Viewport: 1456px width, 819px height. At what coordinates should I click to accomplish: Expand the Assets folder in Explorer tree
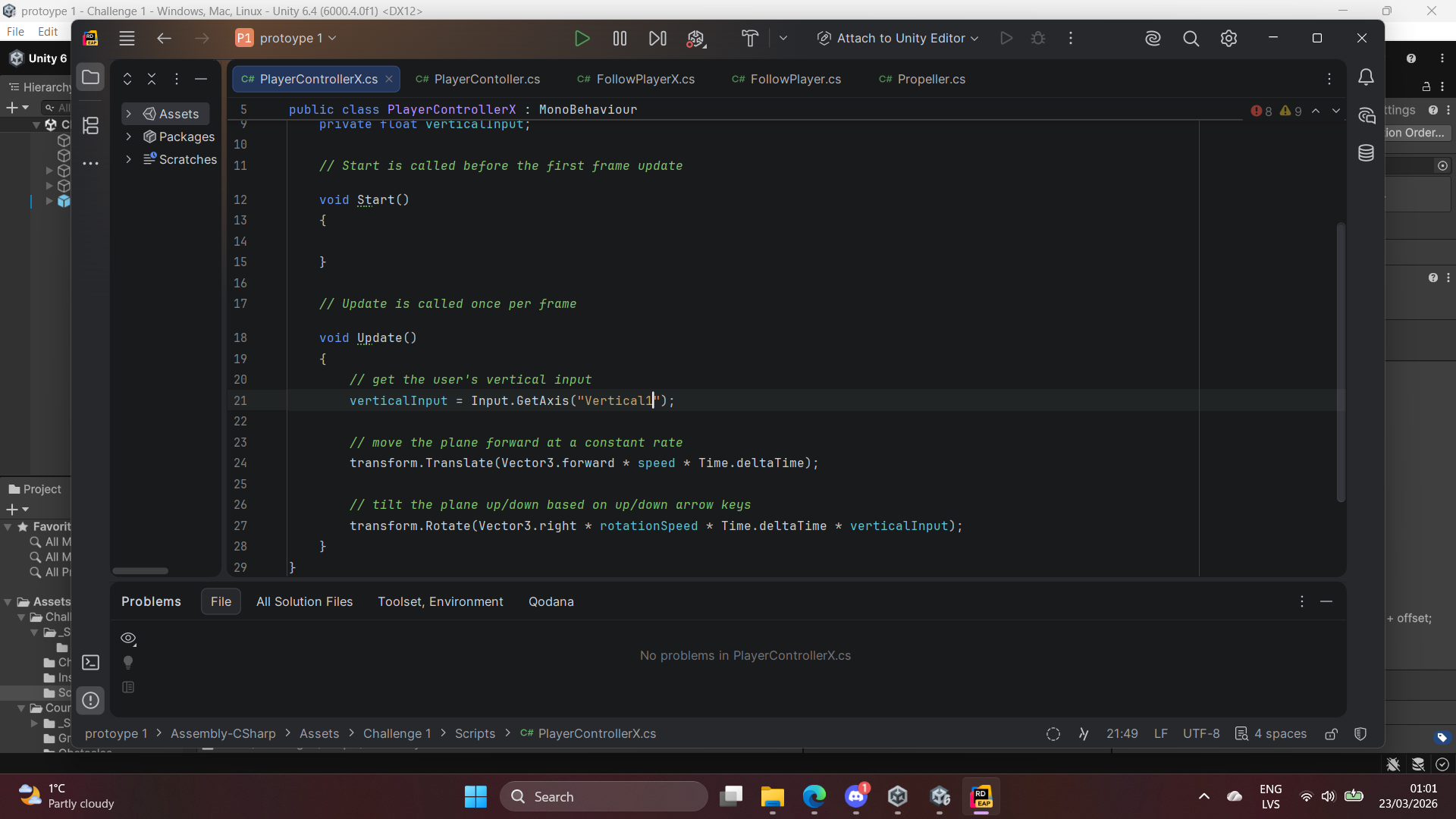tap(129, 114)
